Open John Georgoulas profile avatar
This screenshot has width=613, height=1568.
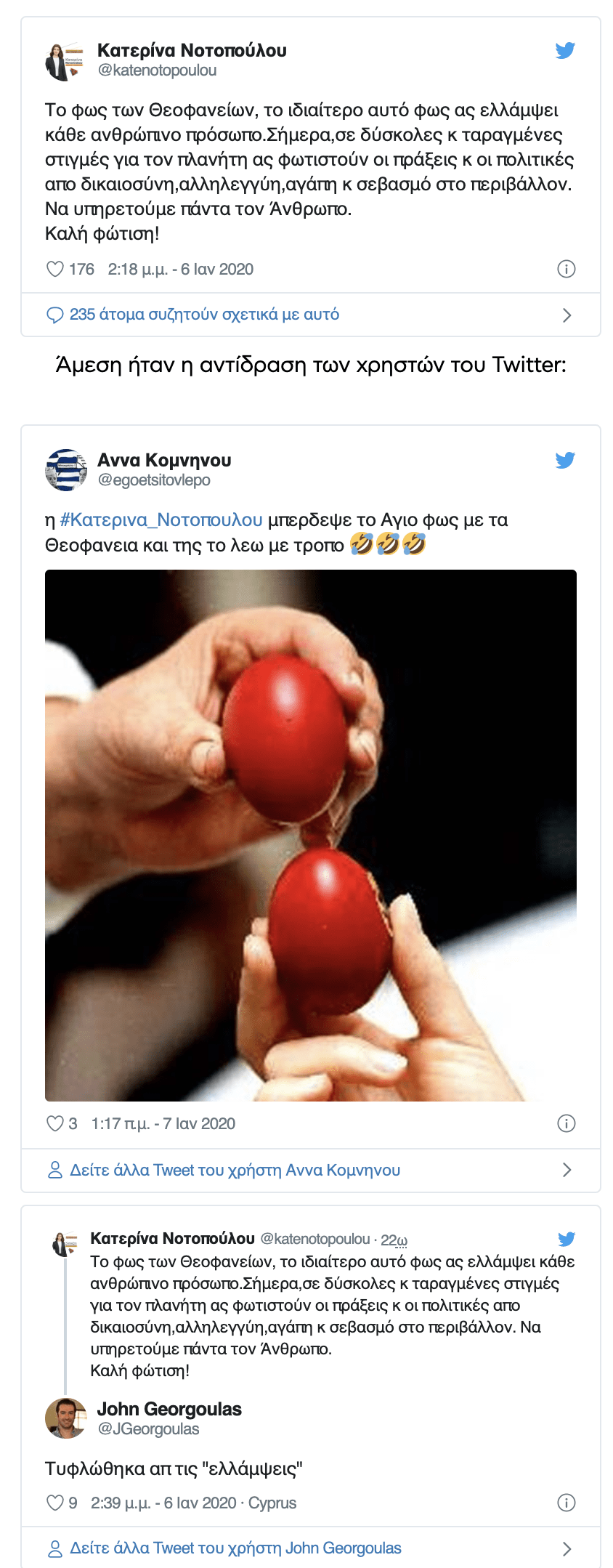(x=66, y=1418)
